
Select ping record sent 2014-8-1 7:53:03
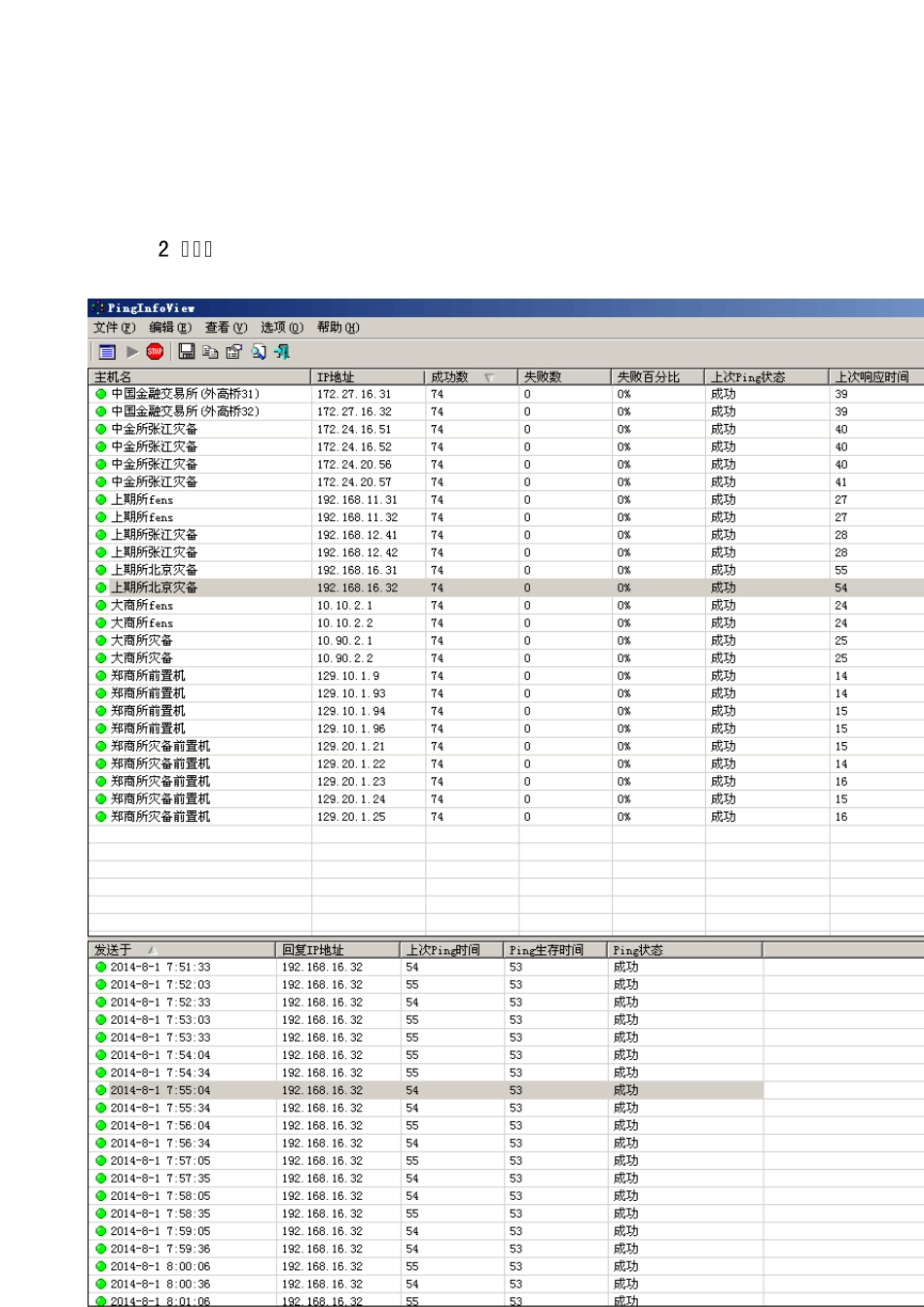[426, 1020]
